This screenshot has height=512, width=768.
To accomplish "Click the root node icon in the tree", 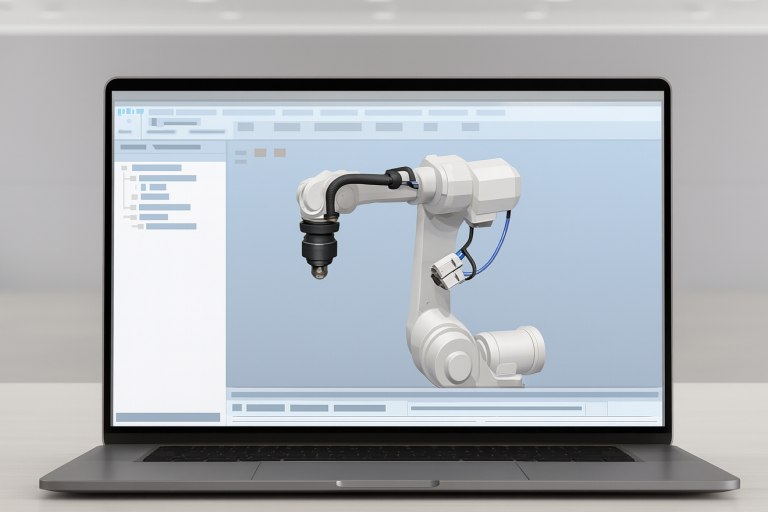I will (125, 167).
